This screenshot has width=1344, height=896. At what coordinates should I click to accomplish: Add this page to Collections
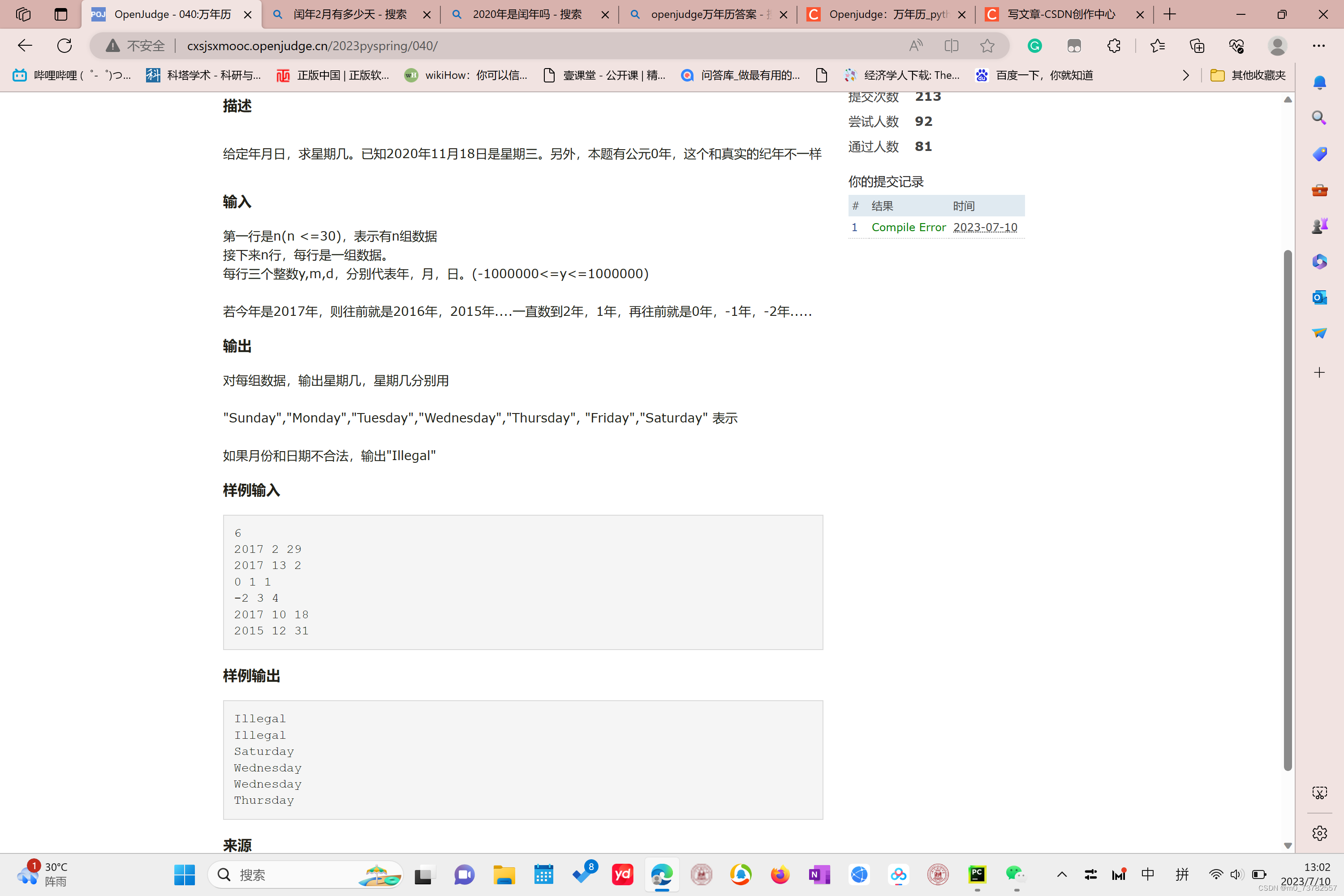tap(1197, 46)
